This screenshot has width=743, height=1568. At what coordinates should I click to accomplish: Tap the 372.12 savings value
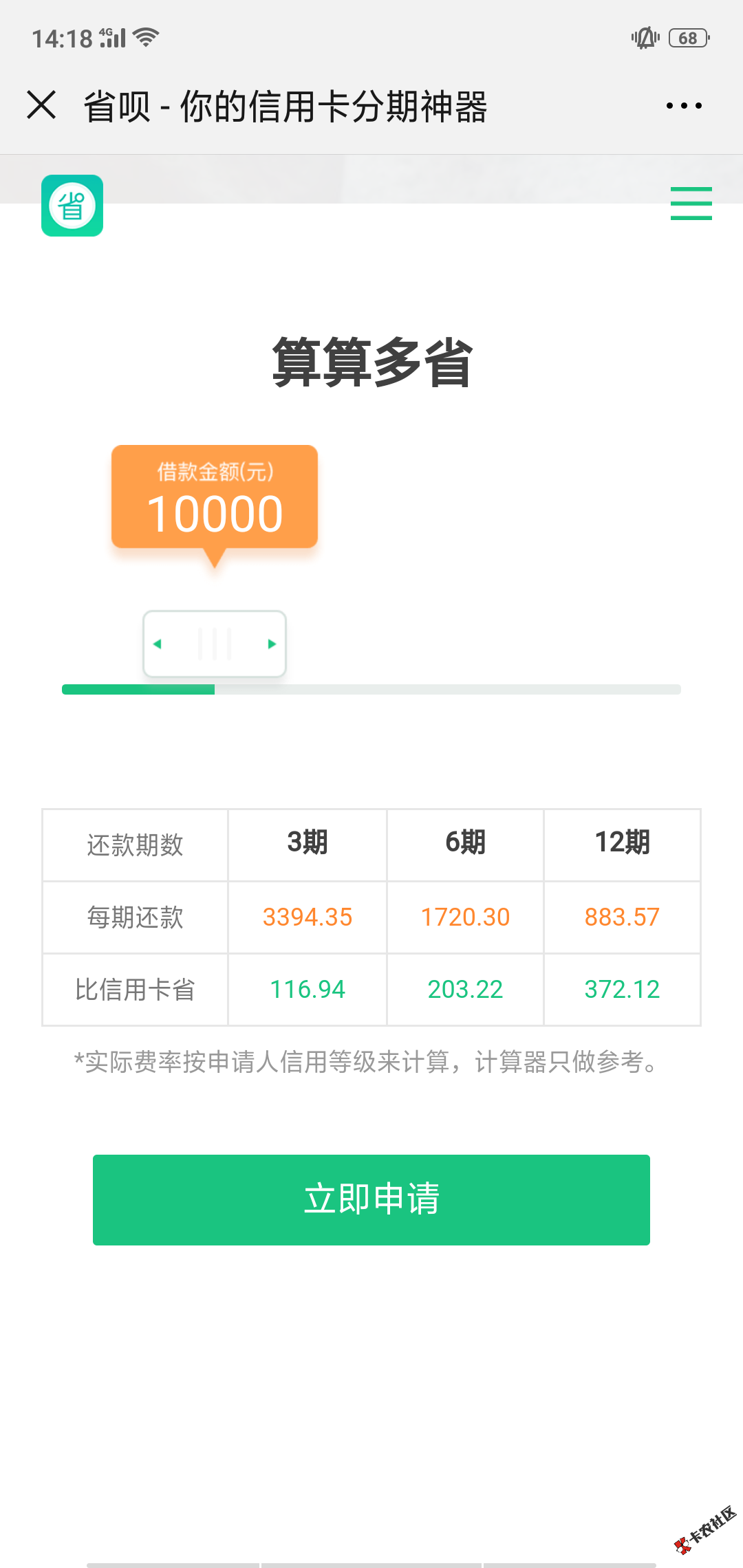coord(622,989)
